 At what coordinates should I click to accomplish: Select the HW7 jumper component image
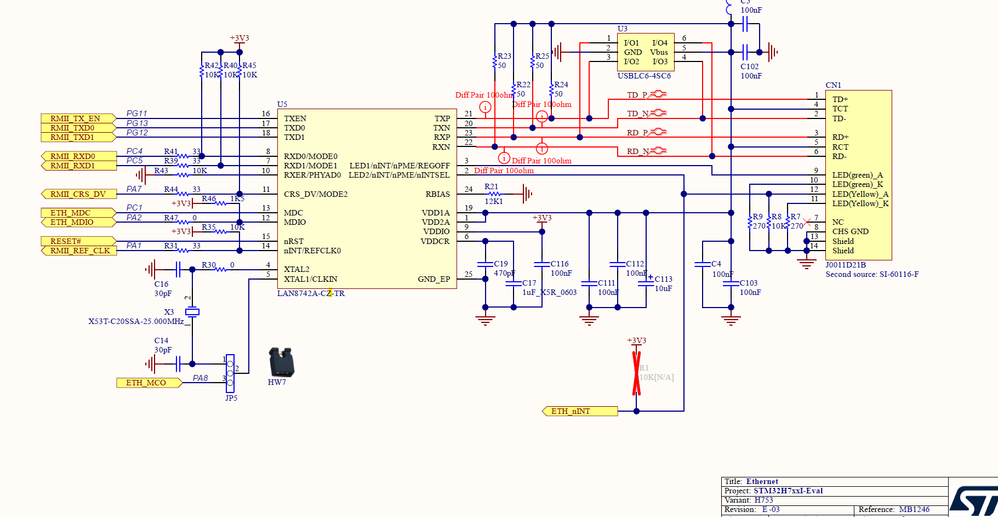[280, 361]
